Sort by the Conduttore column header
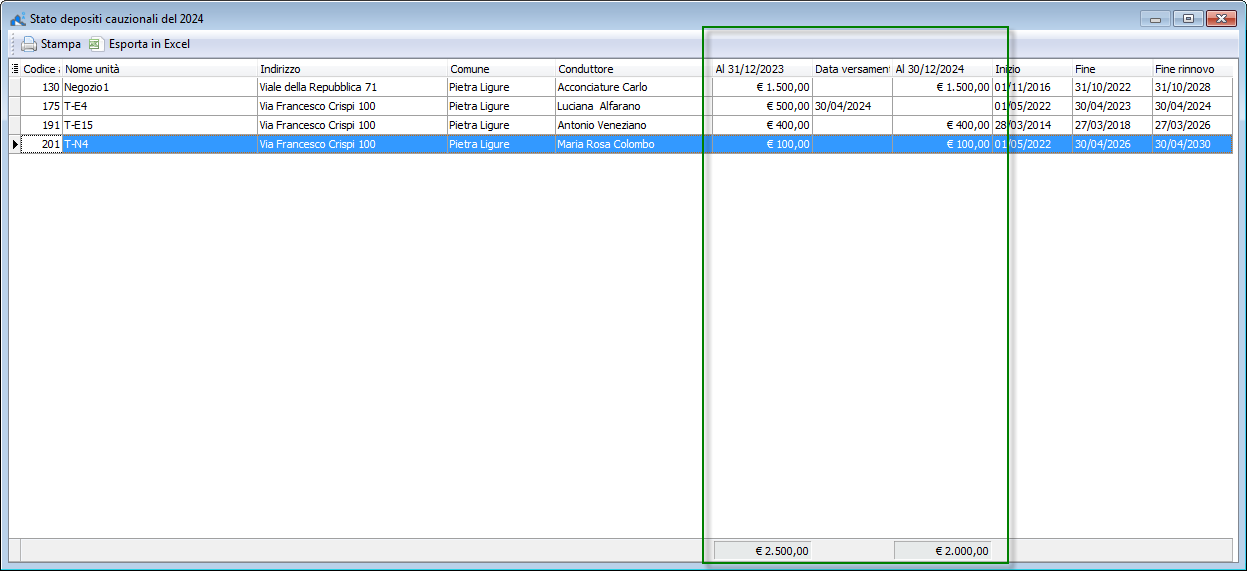The image size is (1247, 571). (632, 69)
